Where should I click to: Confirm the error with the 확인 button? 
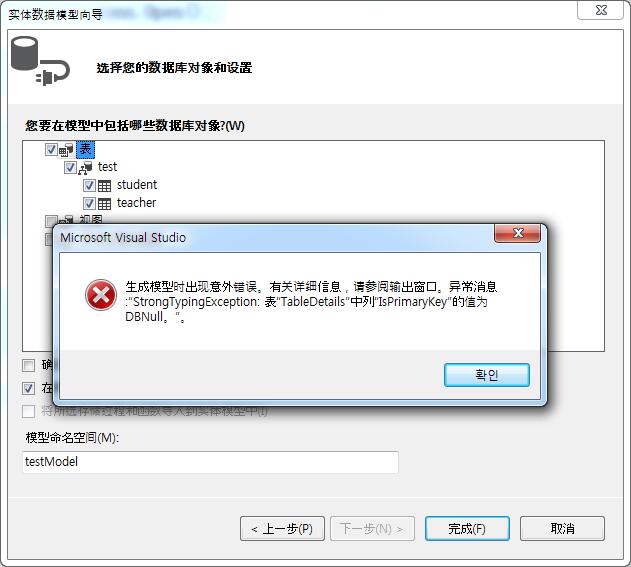tap(487, 375)
